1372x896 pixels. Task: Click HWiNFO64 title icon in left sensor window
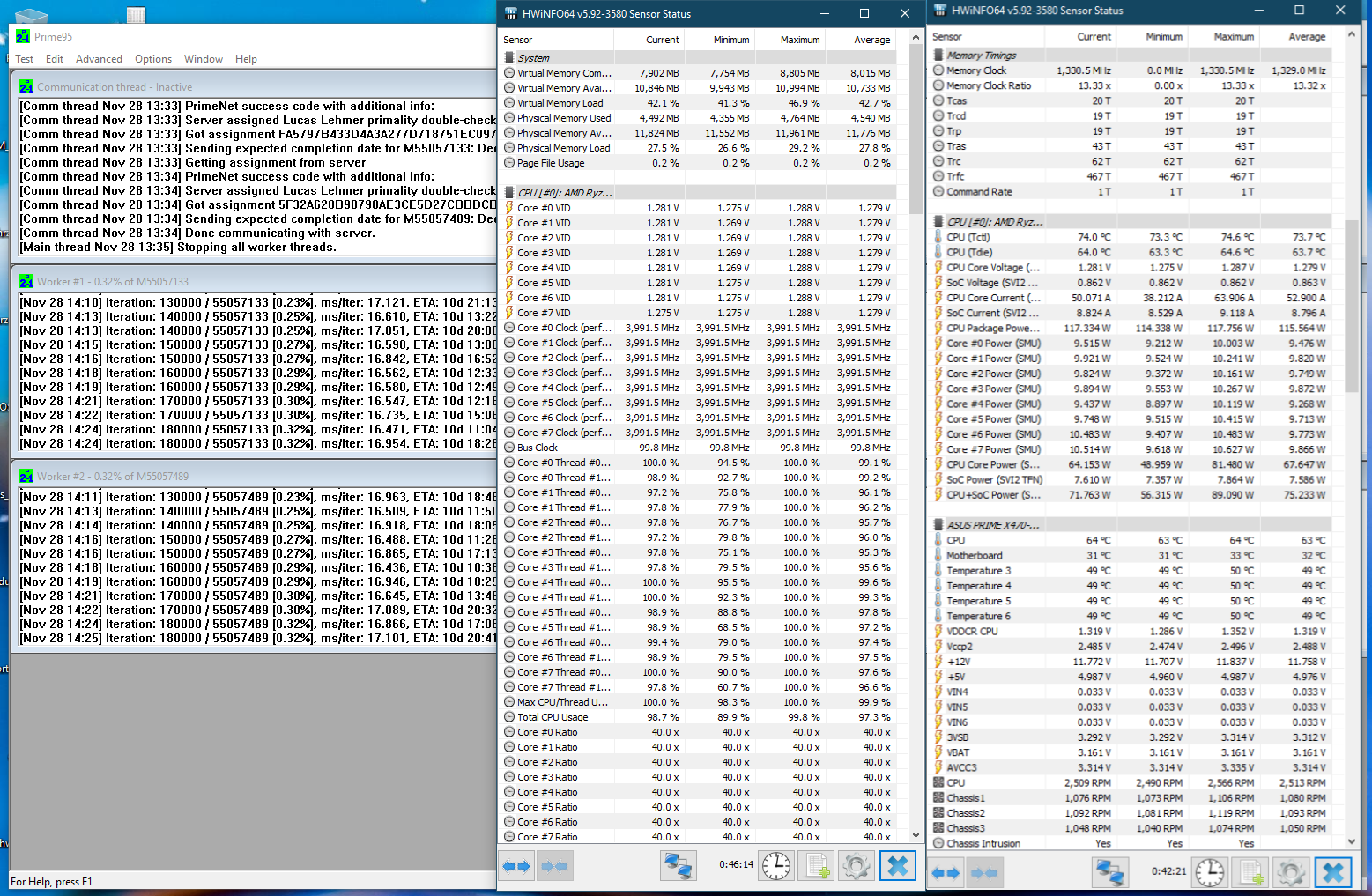click(511, 13)
